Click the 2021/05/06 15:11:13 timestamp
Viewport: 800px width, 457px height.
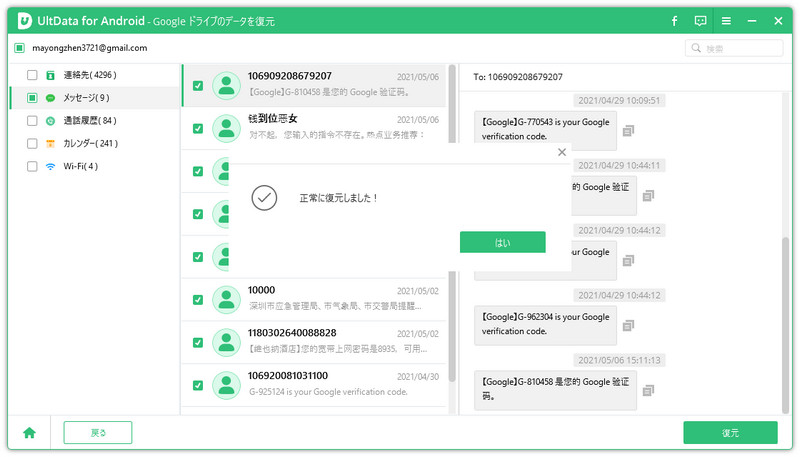[619, 360]
